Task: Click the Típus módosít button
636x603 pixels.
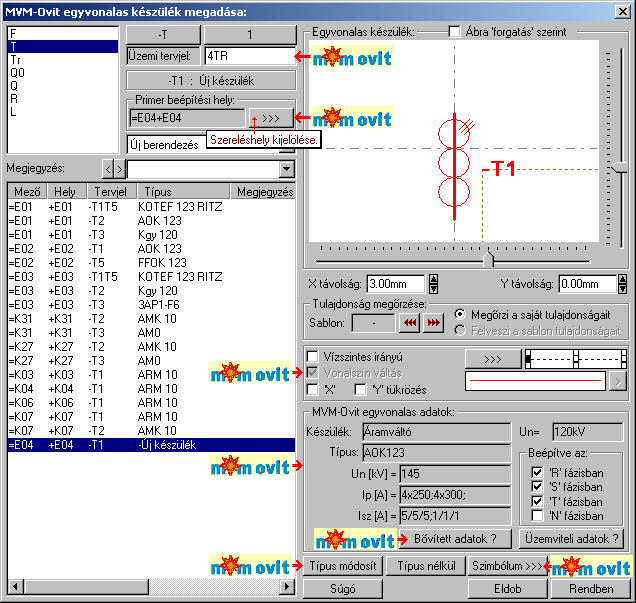Action: click(x=343, y=566)
